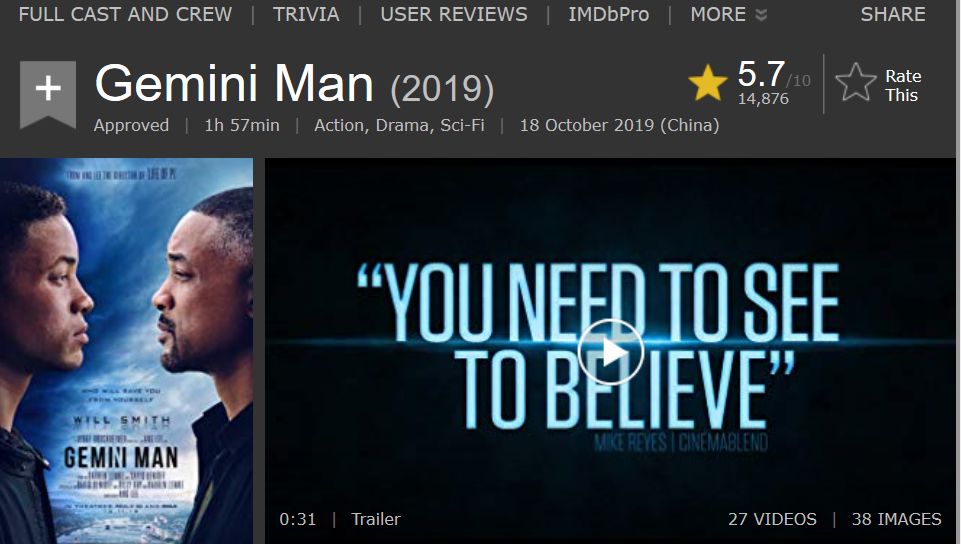Open the 38 IMAGES gallery
Screen dimensions: 961x544
coord(896,519)
